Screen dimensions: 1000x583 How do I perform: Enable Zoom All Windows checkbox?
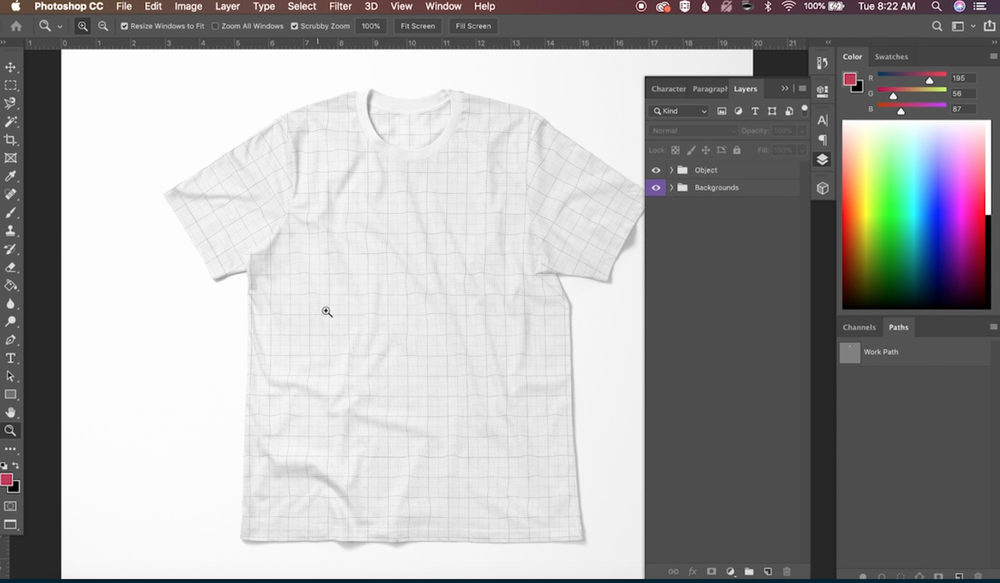[x=215, y=26]
